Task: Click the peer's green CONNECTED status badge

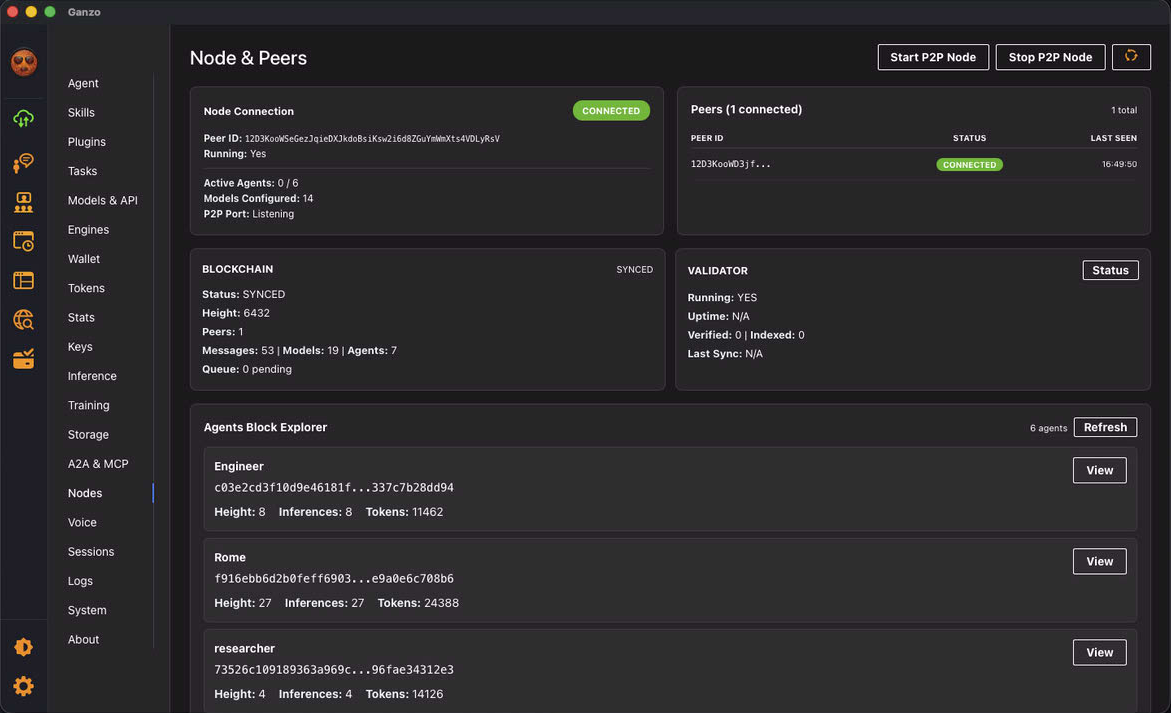Action: coord(969,164)
